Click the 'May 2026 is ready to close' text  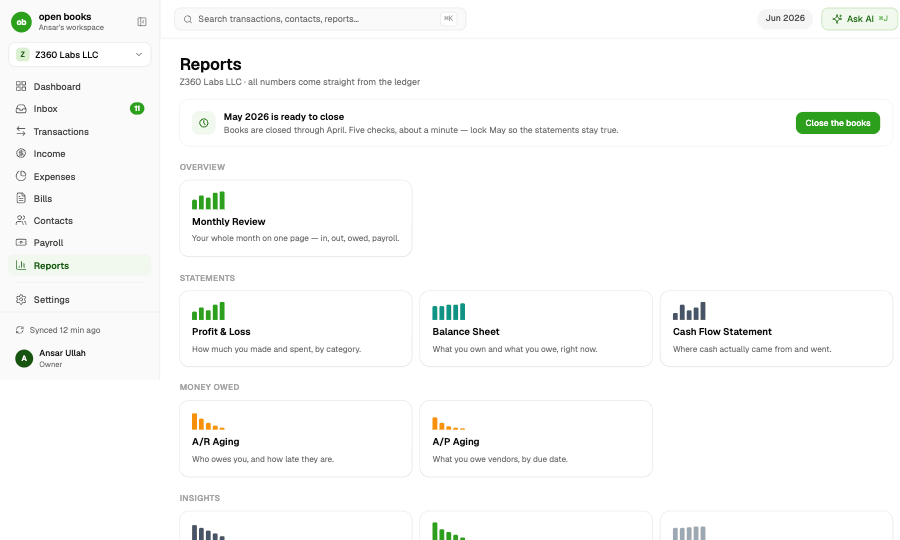pos(284,116)
